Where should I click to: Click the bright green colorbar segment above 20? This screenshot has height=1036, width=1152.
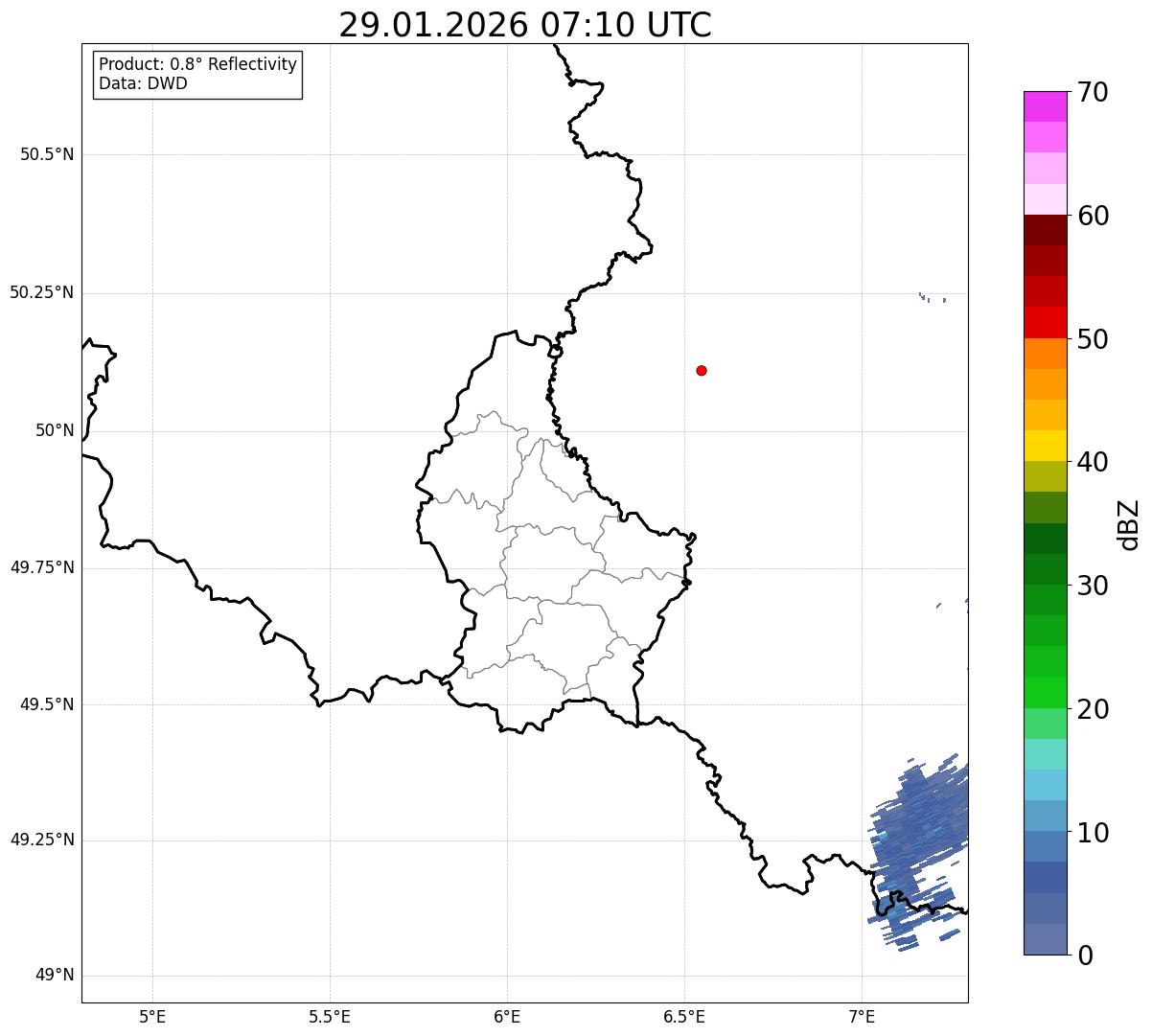[1045, 693]
